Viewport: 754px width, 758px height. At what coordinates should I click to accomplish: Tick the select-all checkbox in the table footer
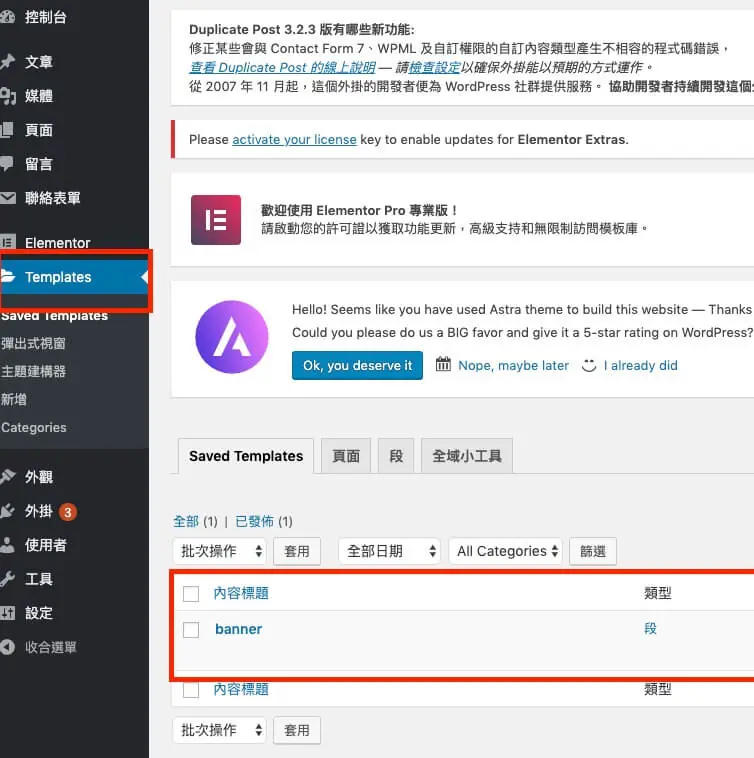pyautogui.click(x=191, y=690)
